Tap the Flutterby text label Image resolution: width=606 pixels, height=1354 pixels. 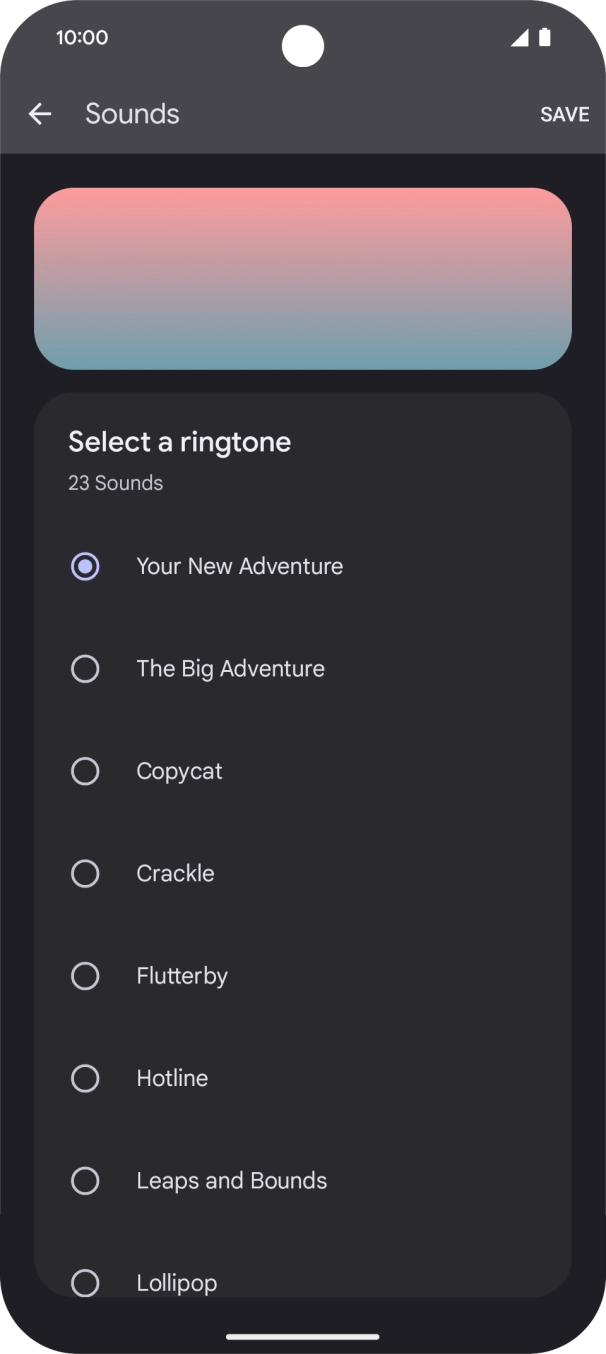pyautogui.click(x=182, y=976)
